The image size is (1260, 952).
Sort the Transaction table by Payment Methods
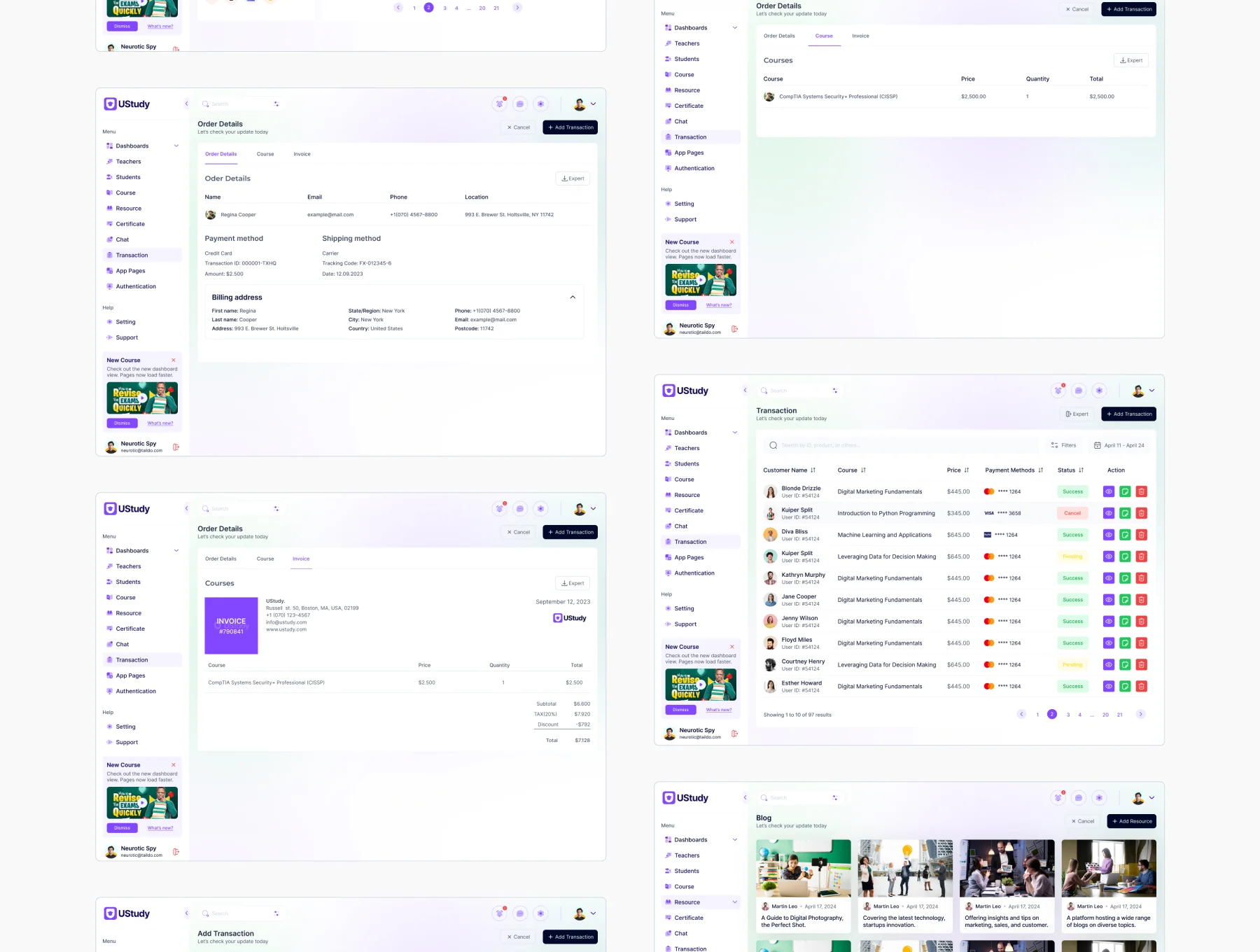pyautogui.click(x=1041, y=470)
